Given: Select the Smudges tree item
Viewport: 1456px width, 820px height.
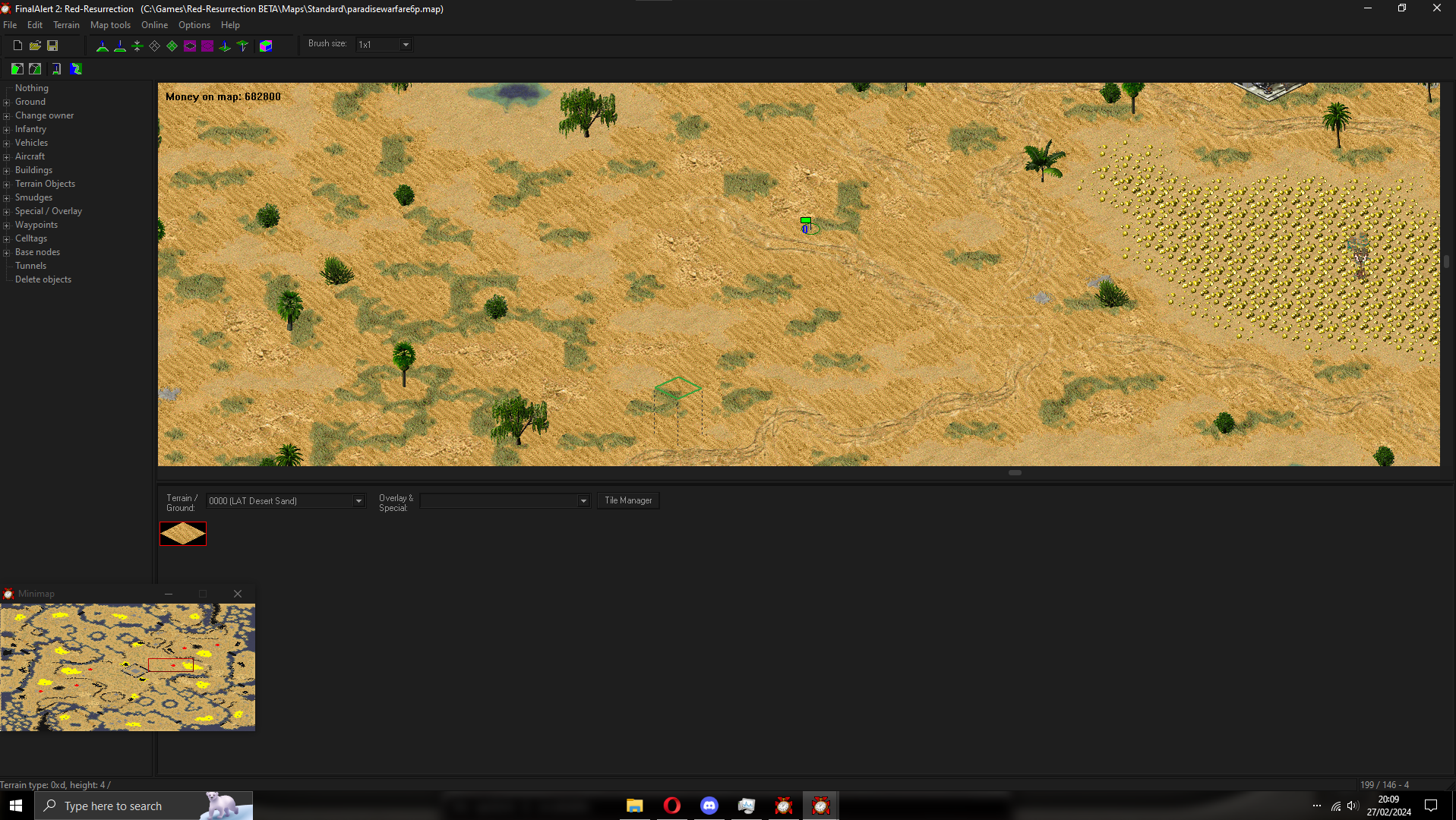Looking at the screenshot, I should click(x=33, y=197).
